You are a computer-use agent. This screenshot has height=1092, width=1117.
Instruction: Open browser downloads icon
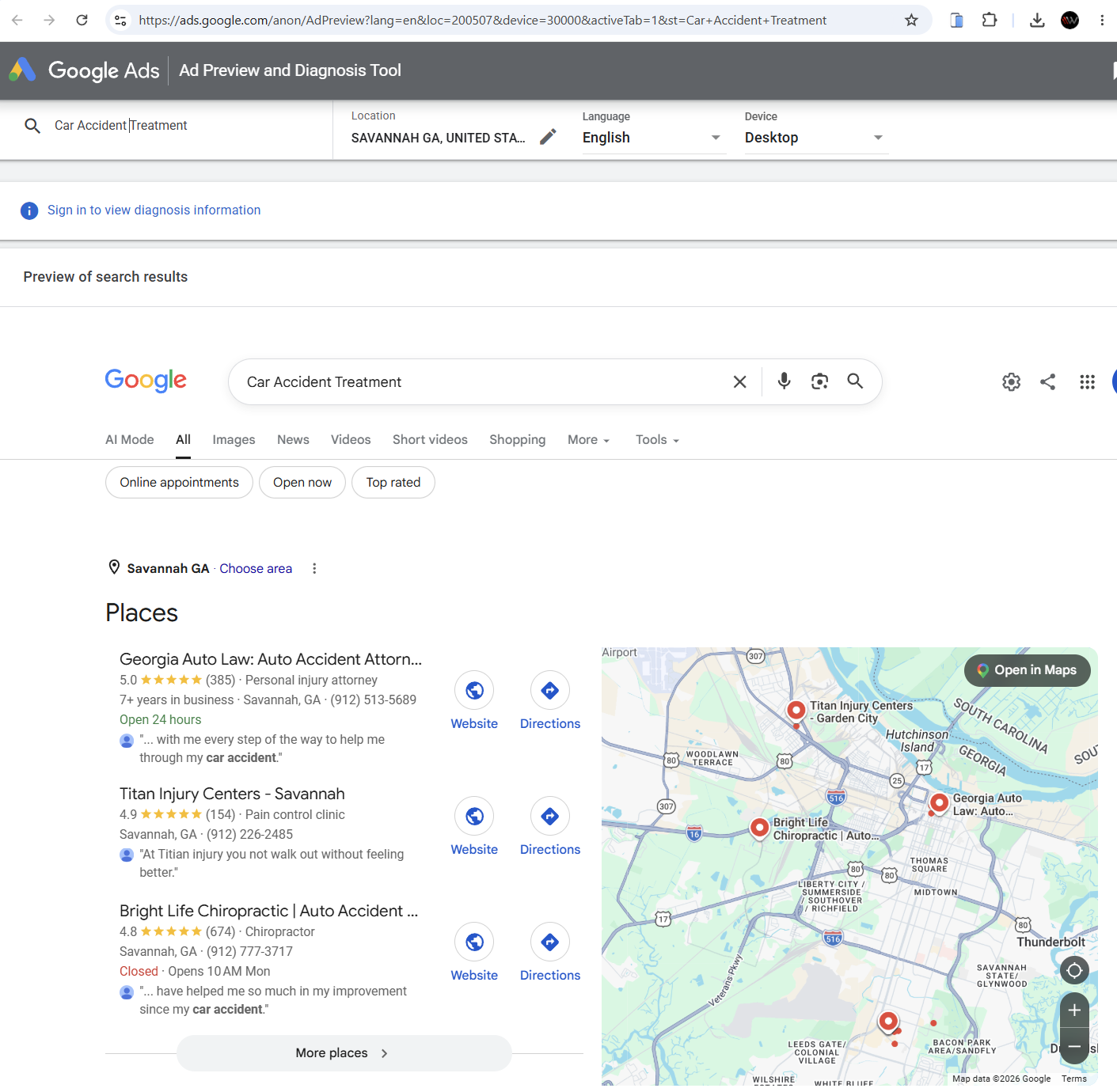pyautogui.click(x=1037, y=20)
